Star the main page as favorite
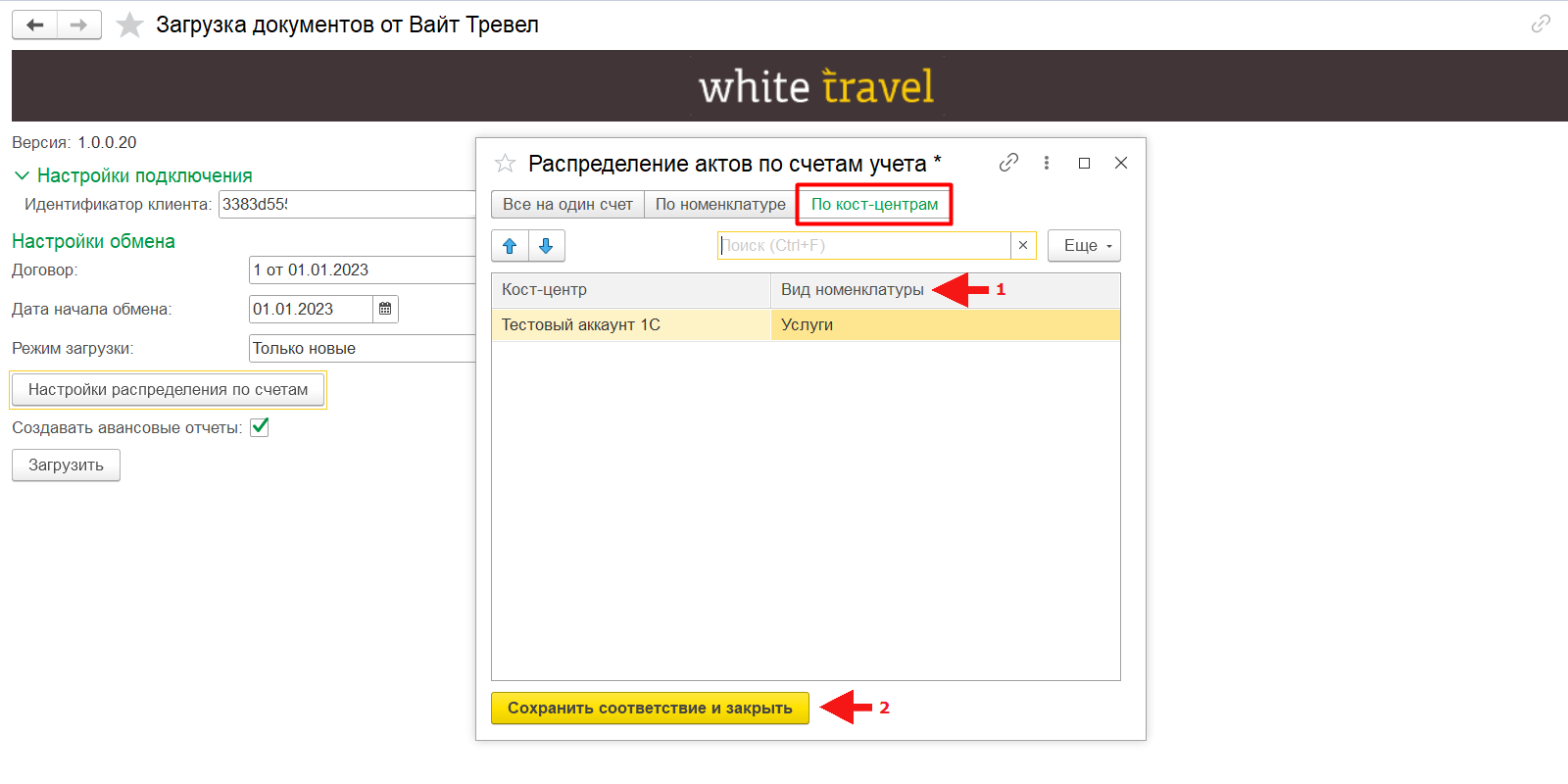1568x784 pixels. [x=129, y=25]
